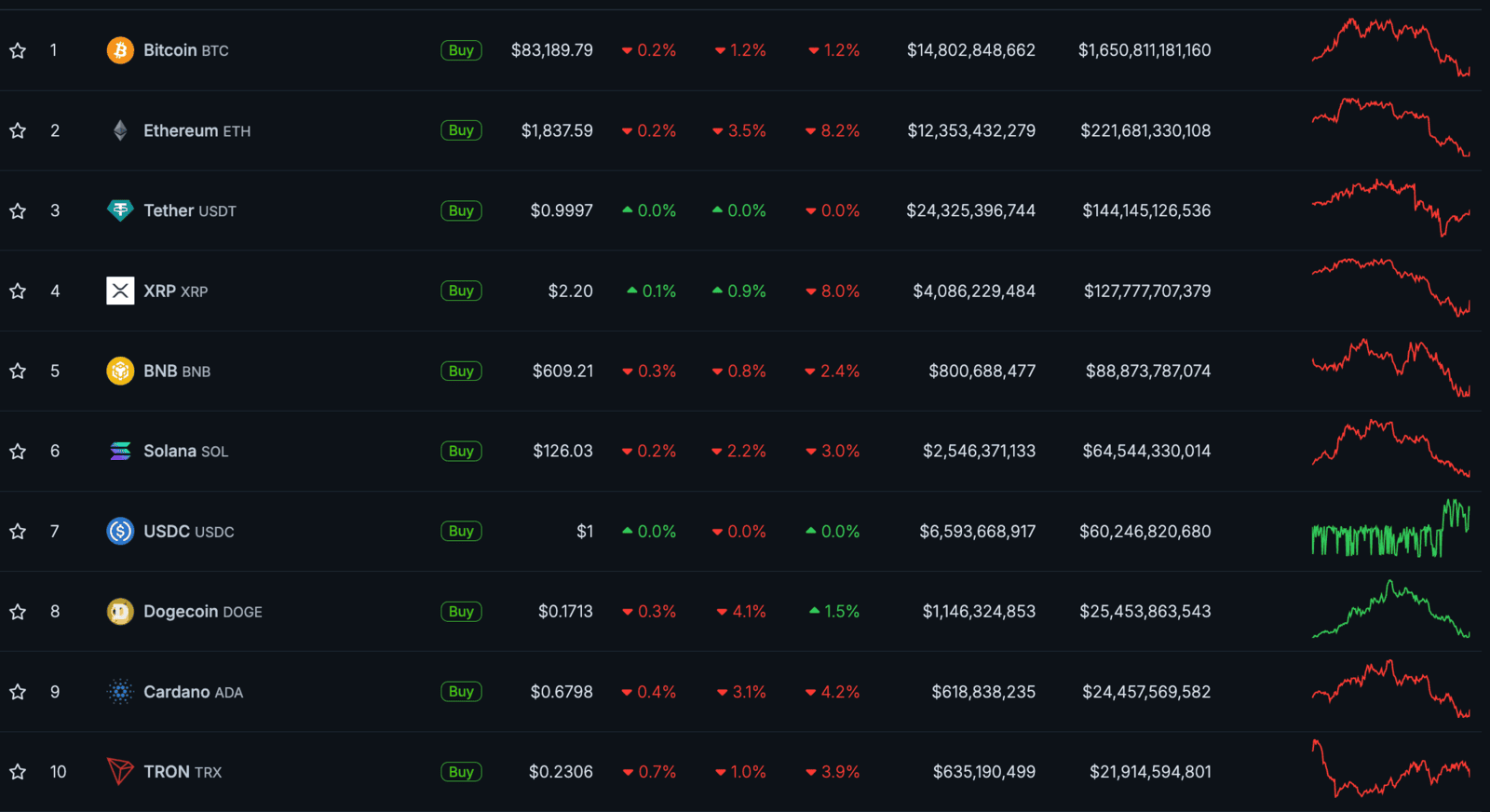View Bitcoin's red 7-day sparkline chart
The image size is (1490, 812).
[x=1391, y=47]
